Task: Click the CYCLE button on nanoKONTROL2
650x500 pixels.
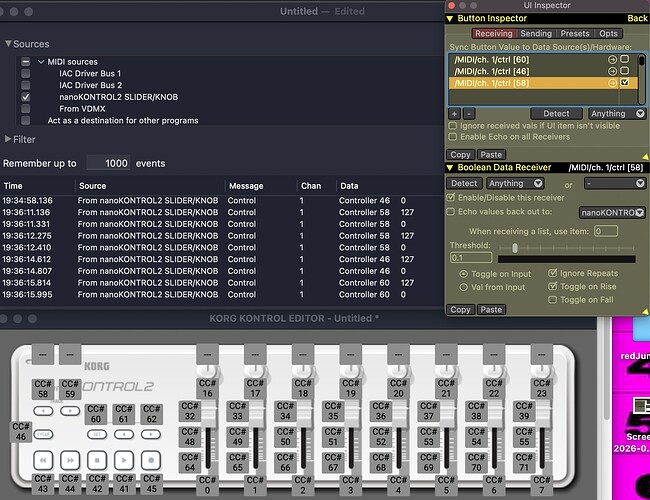Action: pos(44,434)
